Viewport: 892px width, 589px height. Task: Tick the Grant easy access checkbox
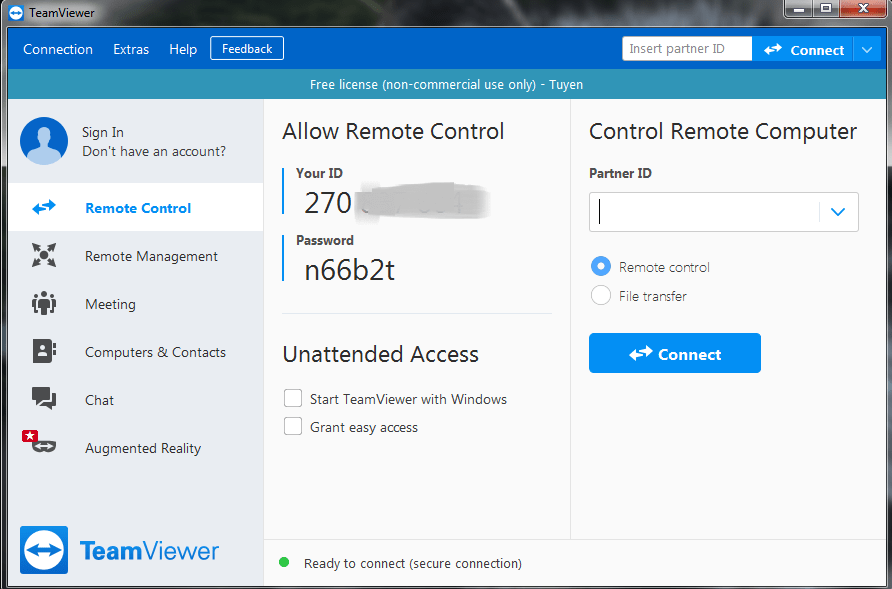[293, 426]
